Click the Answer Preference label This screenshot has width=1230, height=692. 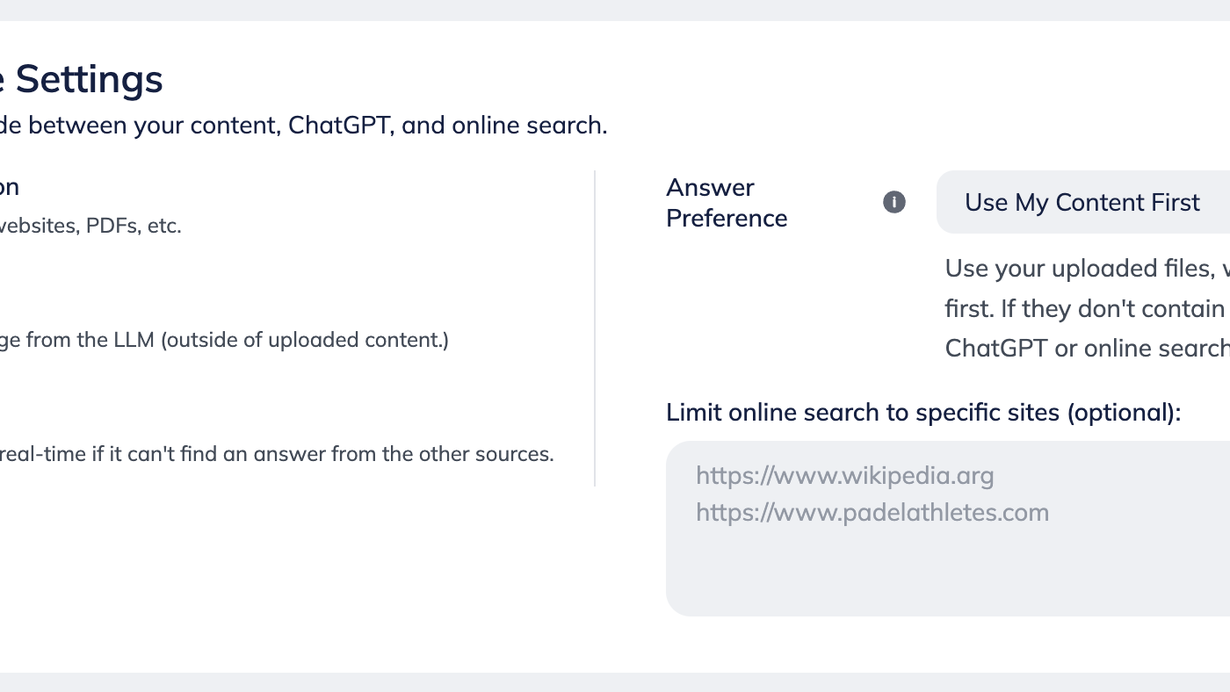(727, 202)
